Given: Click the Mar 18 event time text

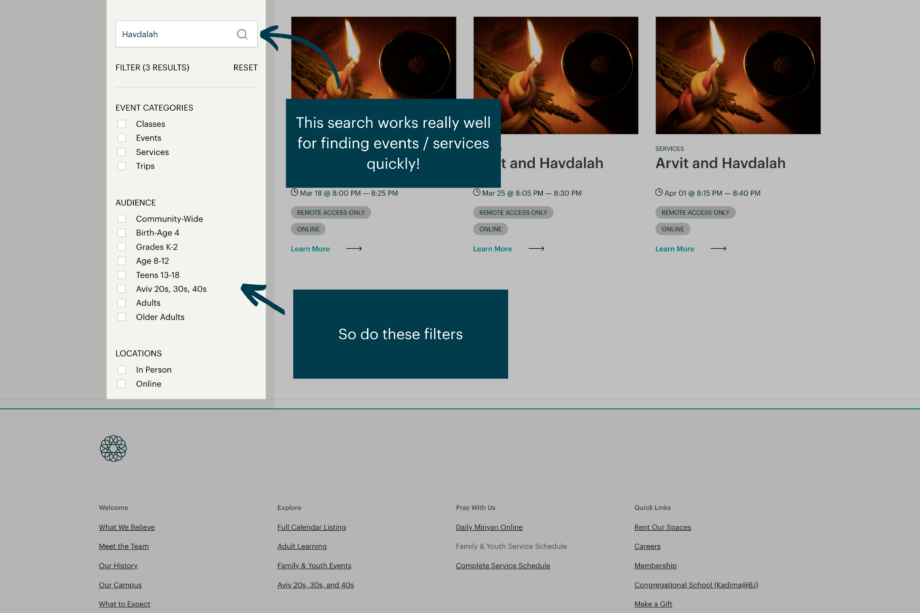Looking at the screenshot, I should 349,193.
